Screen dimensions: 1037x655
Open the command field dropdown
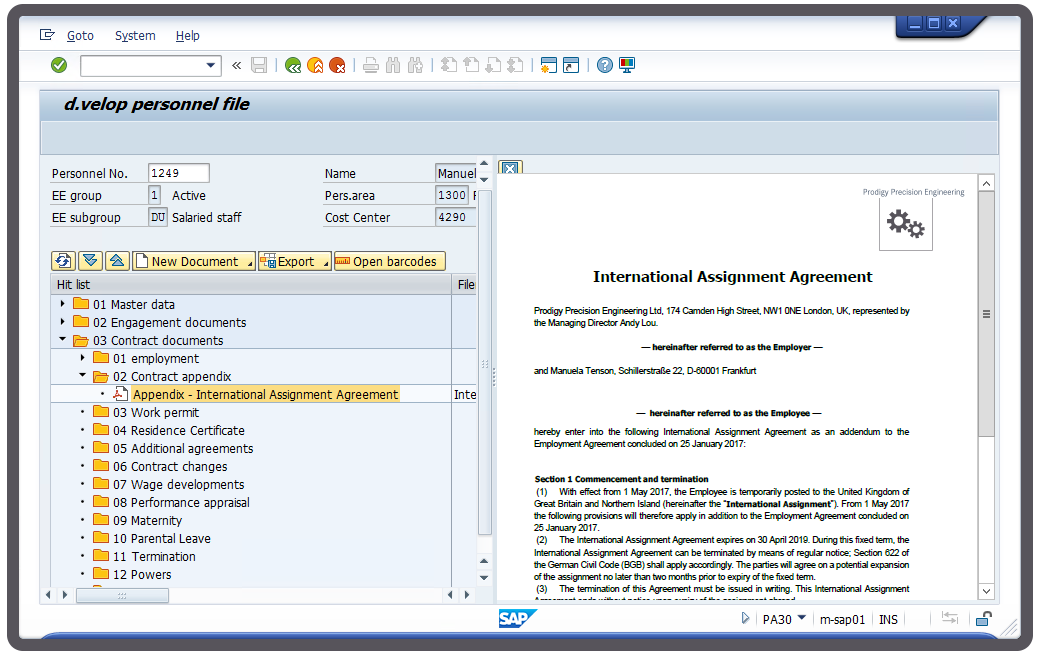210,66
